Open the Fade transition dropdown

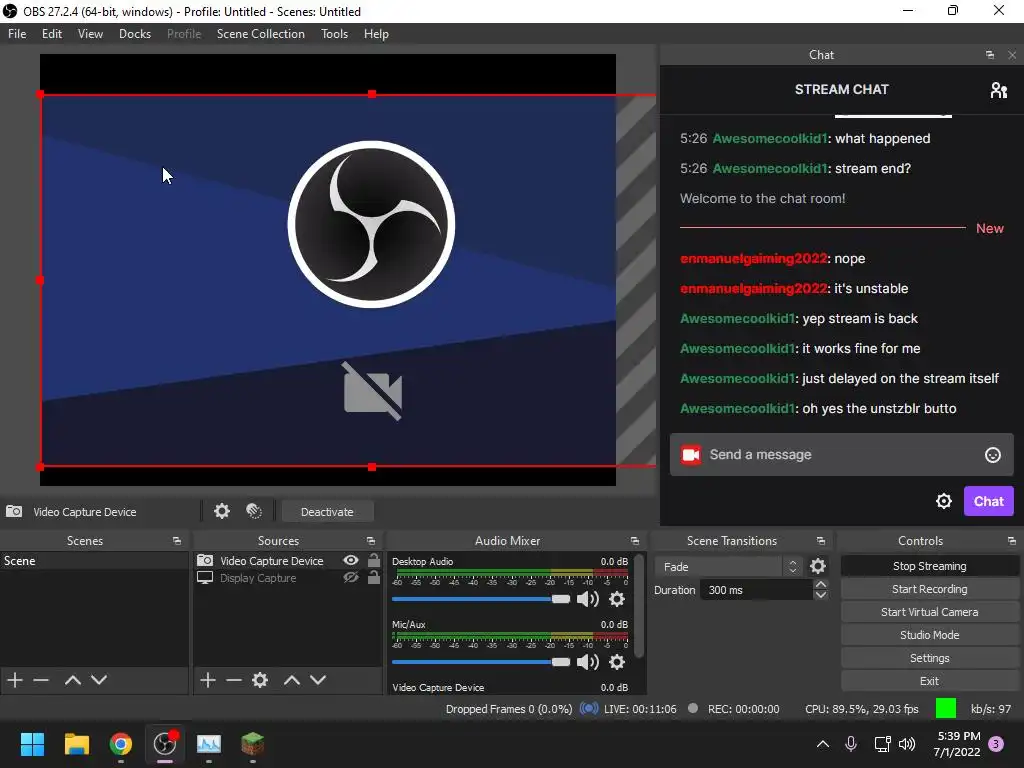pos(728,566)
